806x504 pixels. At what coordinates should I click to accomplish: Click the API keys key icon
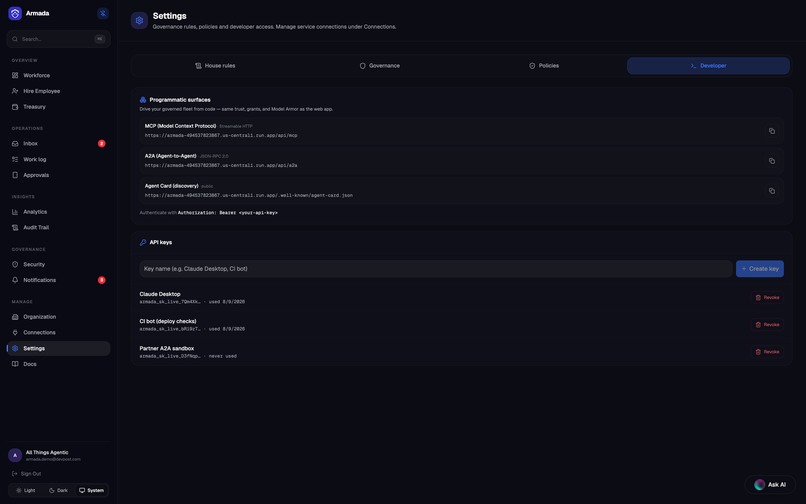pos(143,242)
